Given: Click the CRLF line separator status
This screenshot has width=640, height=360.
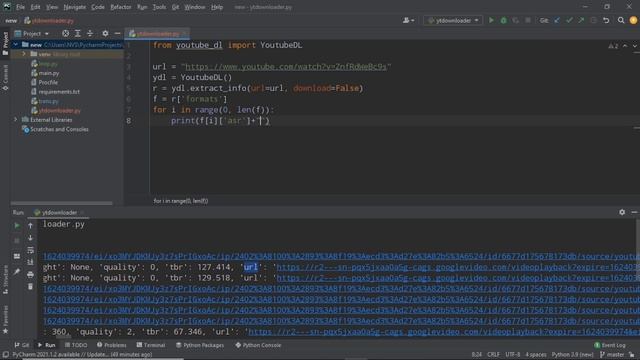Looking at the screenshot, I should (493, 355).
